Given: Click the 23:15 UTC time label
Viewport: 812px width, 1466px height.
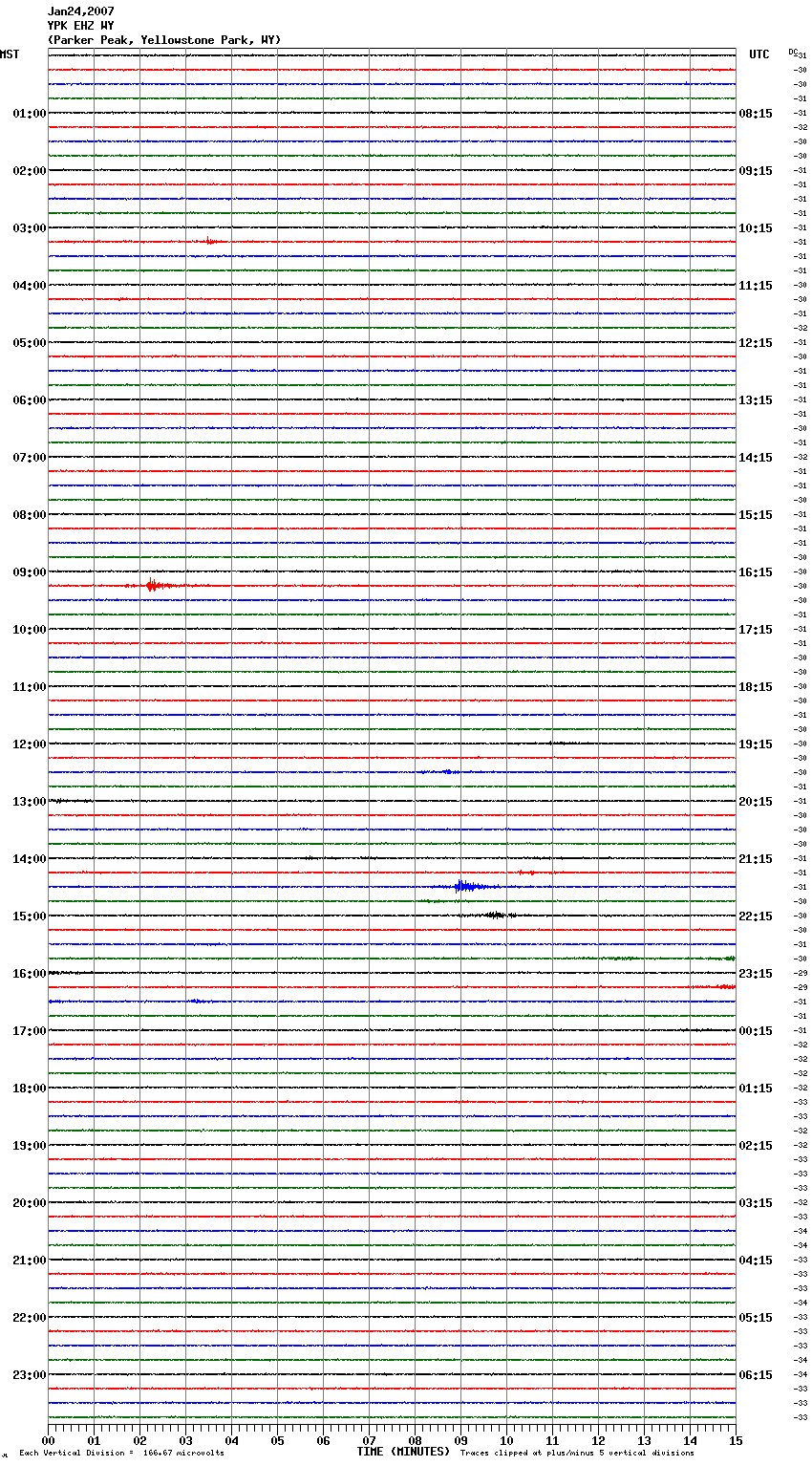Looking at the screenshot, I should (x=756, y=974).
